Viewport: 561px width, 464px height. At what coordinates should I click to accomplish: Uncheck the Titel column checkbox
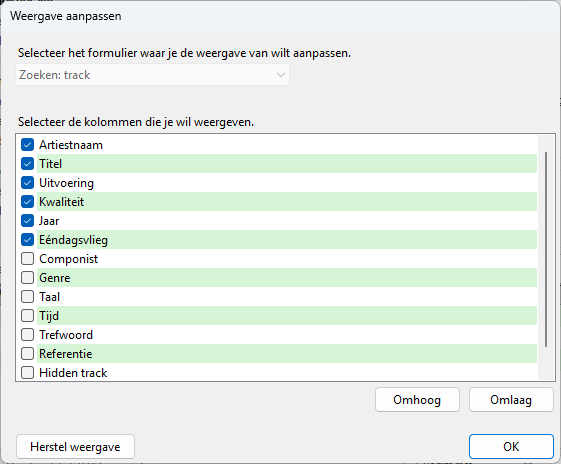point(28,164)
